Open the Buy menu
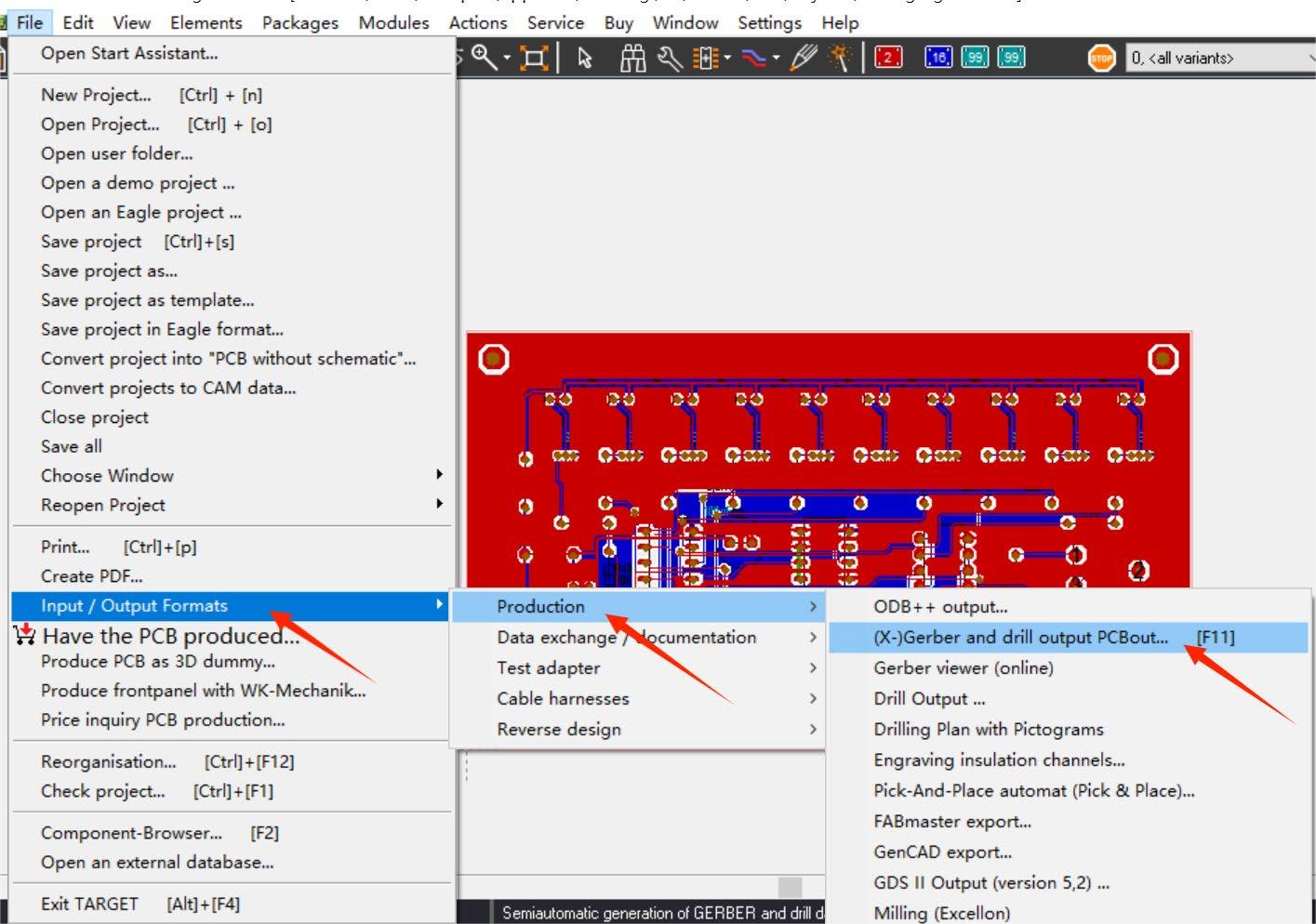Image resolution: width=1316 pixels, height=924 pixels. [x=618, y=22]
